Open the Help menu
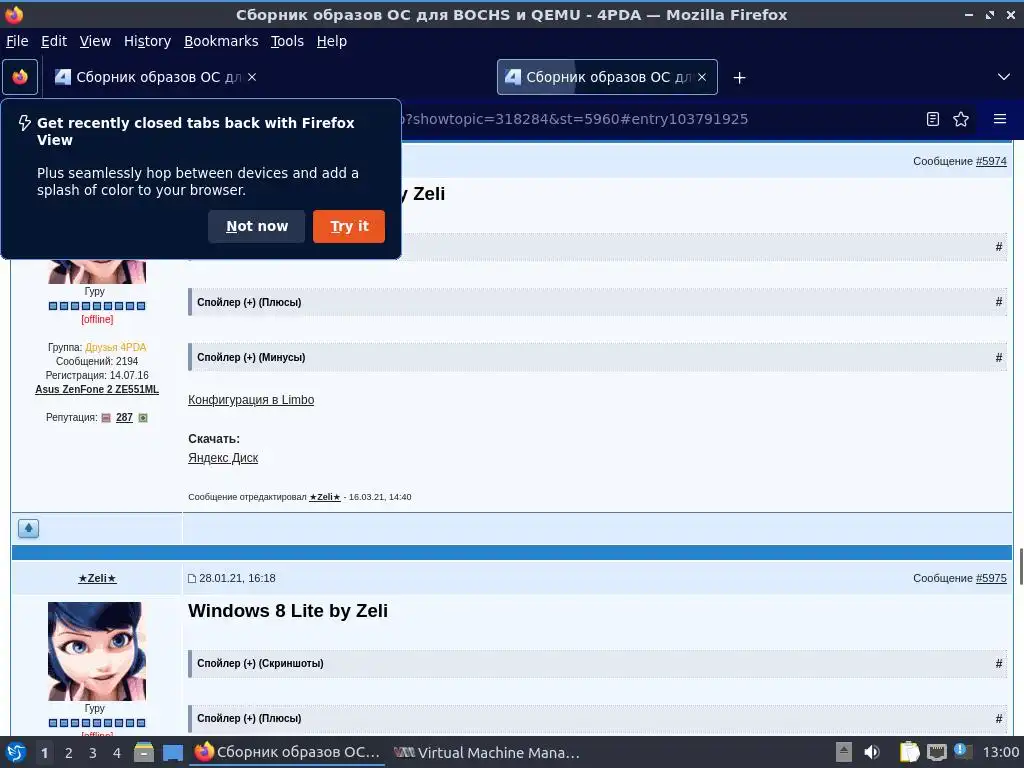 (332, 41)
